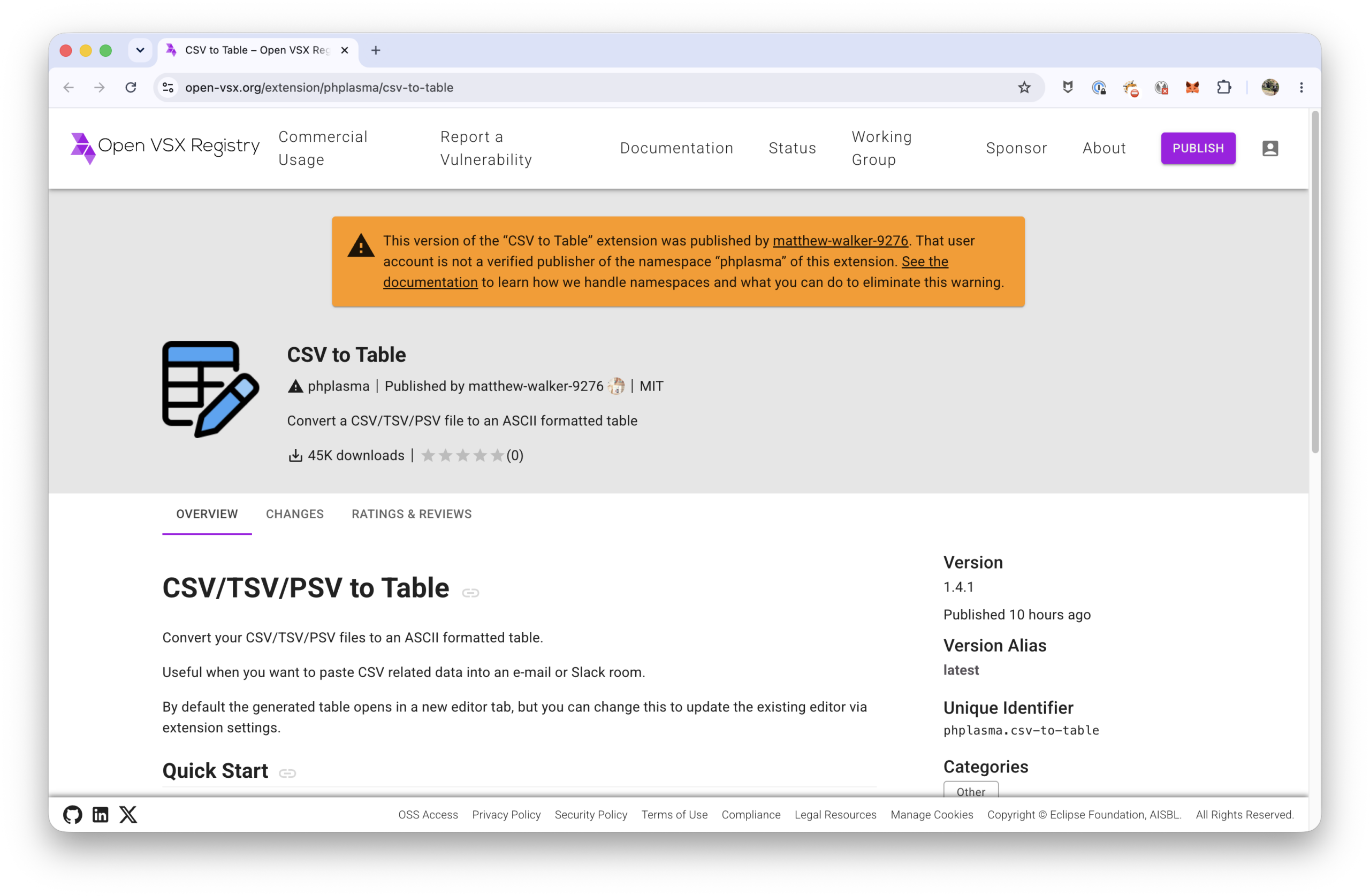
Task: Click the anchor link icon beside Quick Start
Action: pos(287,773)
